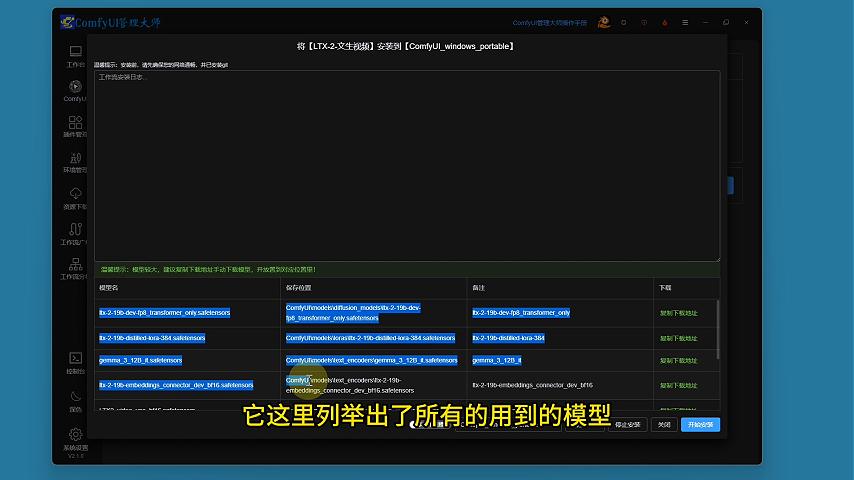
Task: Click the refresh icon in title bar
Action: click(624, 22)
